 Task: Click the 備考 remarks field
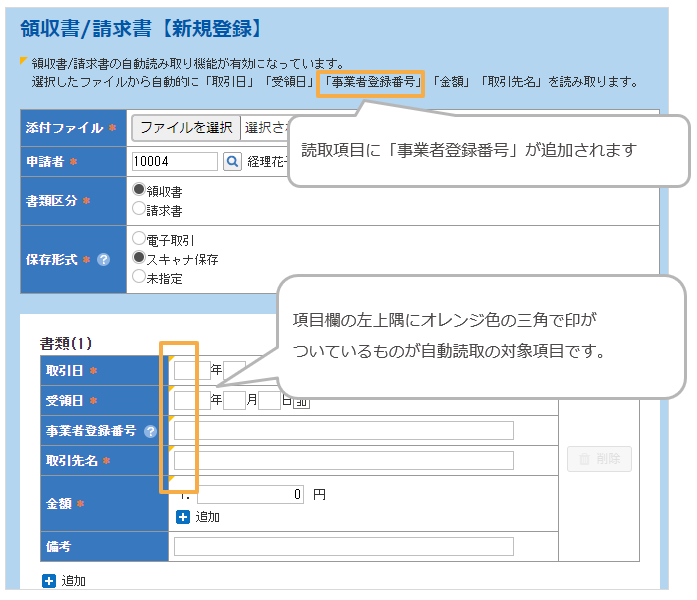pos(343,547)
